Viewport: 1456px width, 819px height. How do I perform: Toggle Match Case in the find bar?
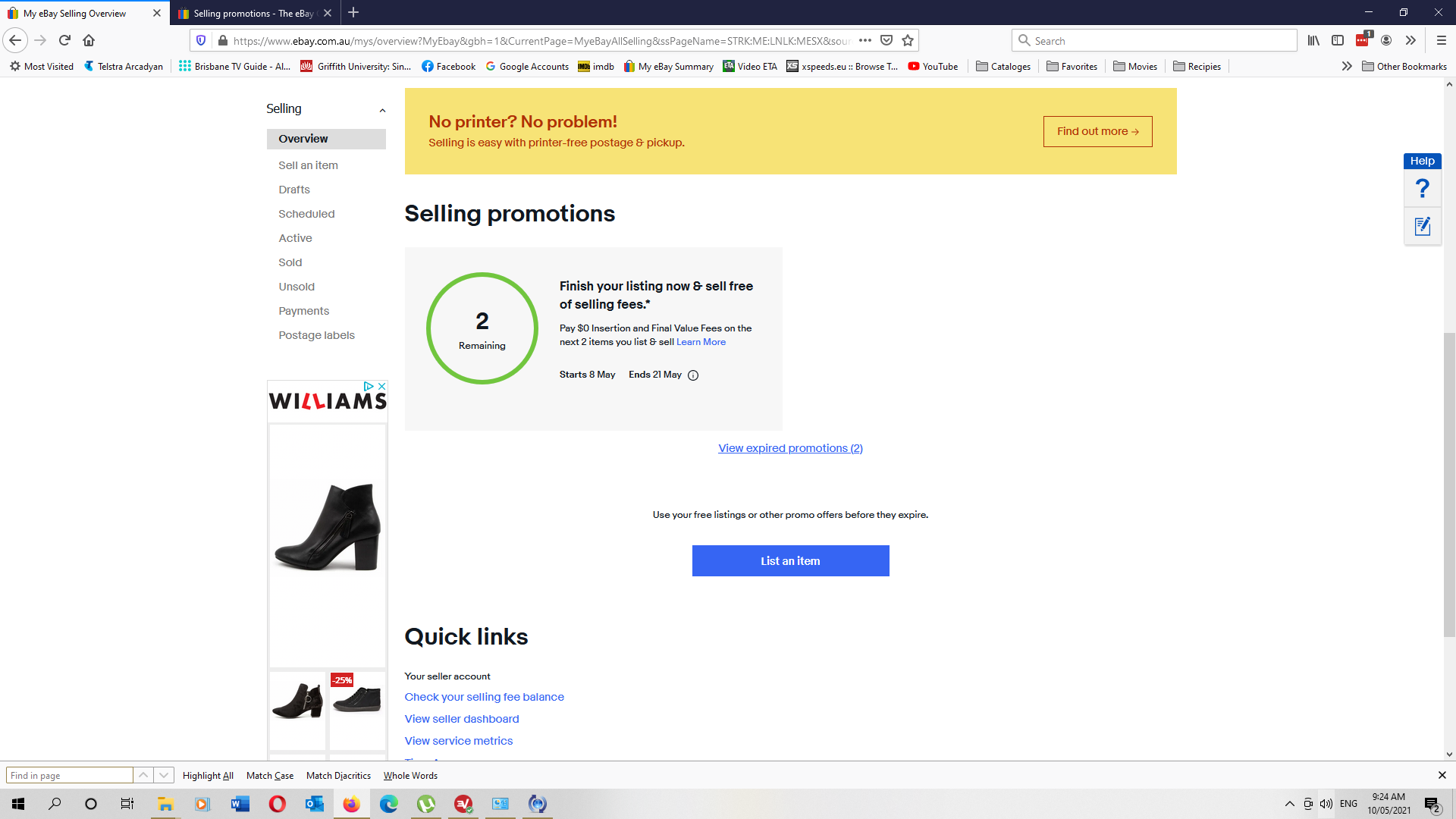tap(269, 775)
